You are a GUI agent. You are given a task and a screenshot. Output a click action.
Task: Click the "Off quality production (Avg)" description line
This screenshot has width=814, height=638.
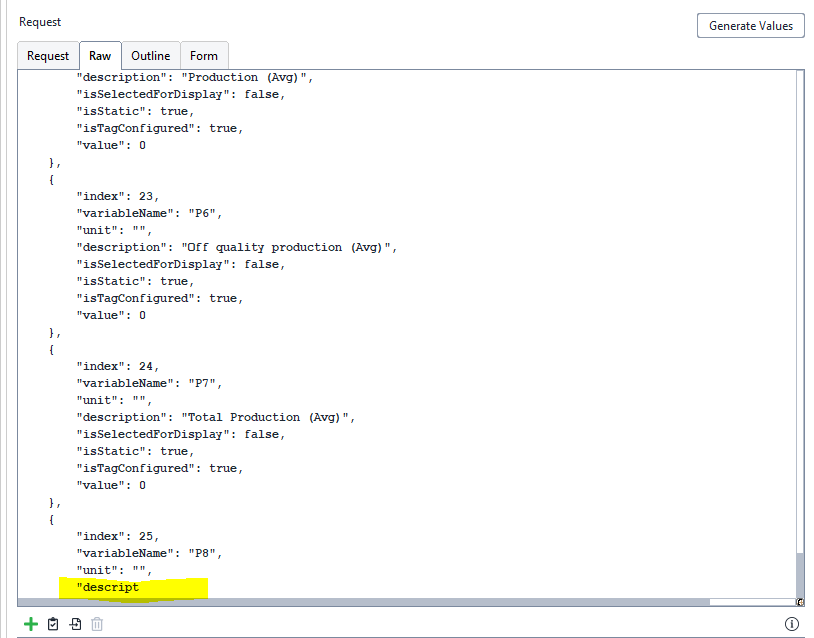(x=236, y=247)
